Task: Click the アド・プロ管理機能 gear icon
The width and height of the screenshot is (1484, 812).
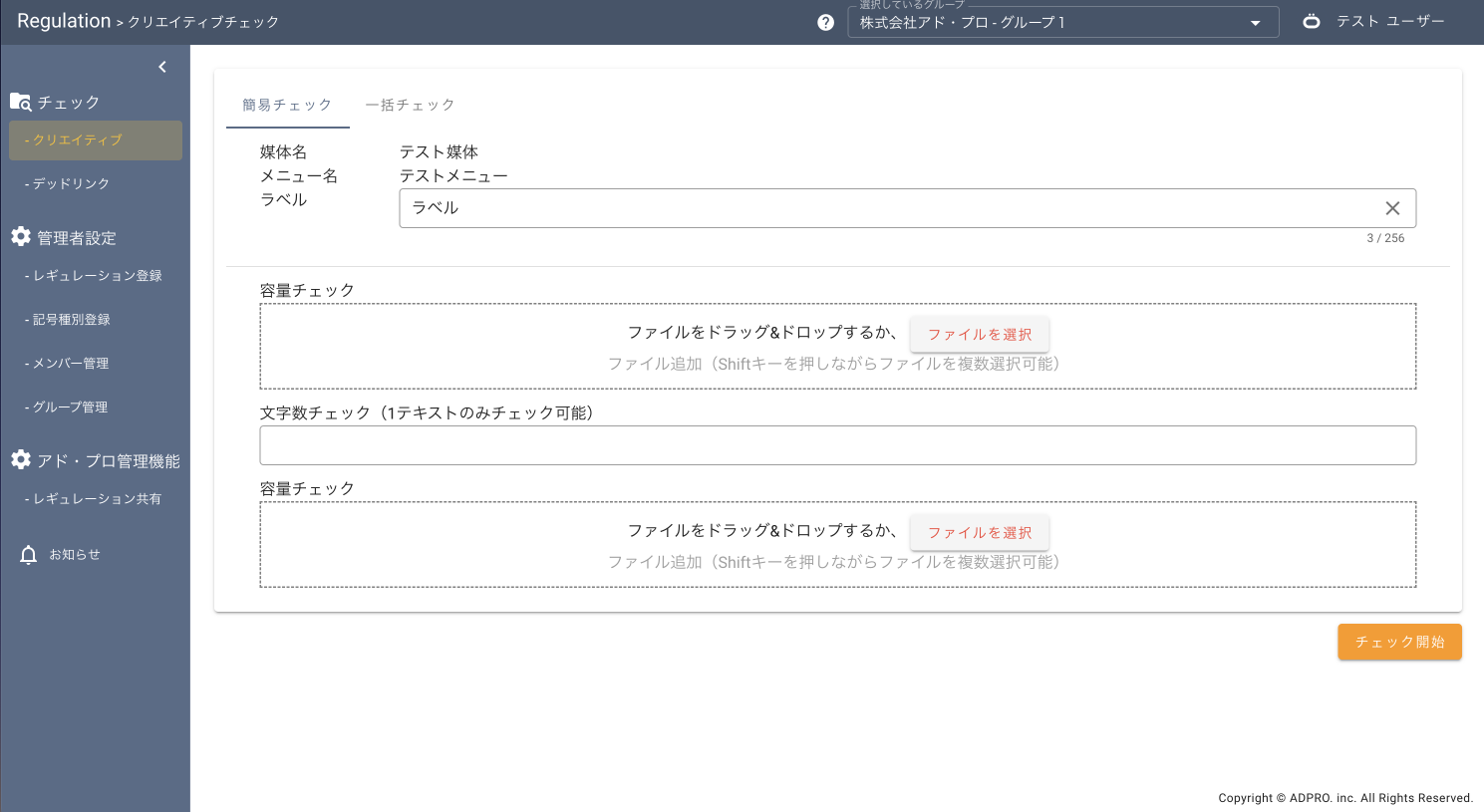Action: (20, 460)
